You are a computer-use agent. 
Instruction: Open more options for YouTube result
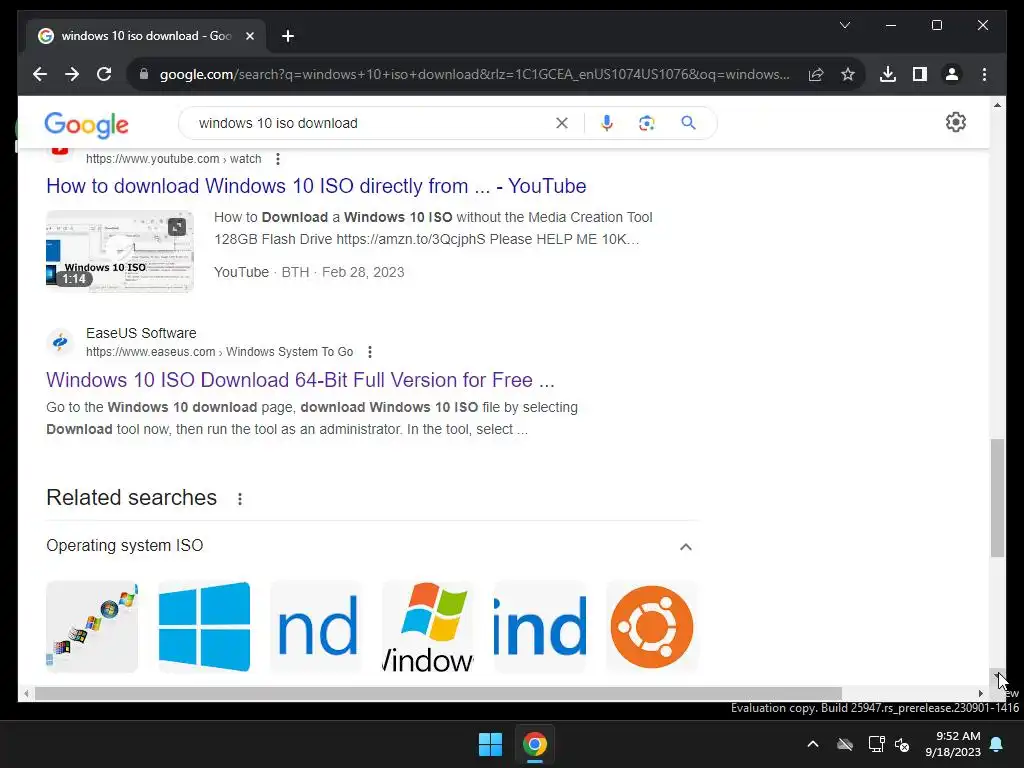278,159
